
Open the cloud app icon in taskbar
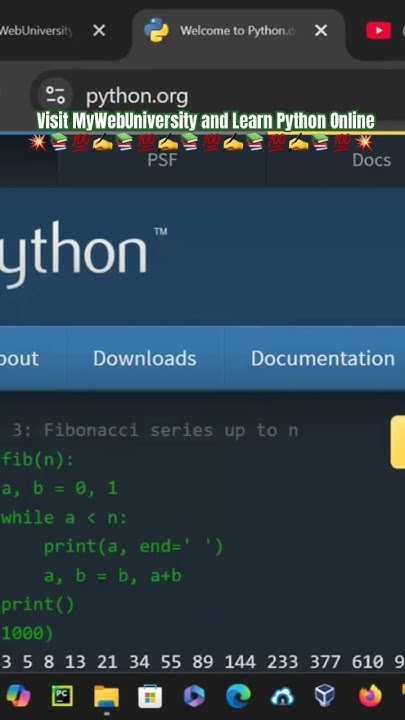tap(282, 696)
